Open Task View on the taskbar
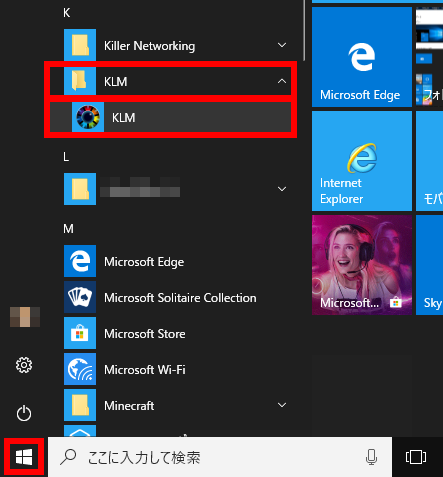This screenshot has height=477, width=443. (x=416, y=457)
